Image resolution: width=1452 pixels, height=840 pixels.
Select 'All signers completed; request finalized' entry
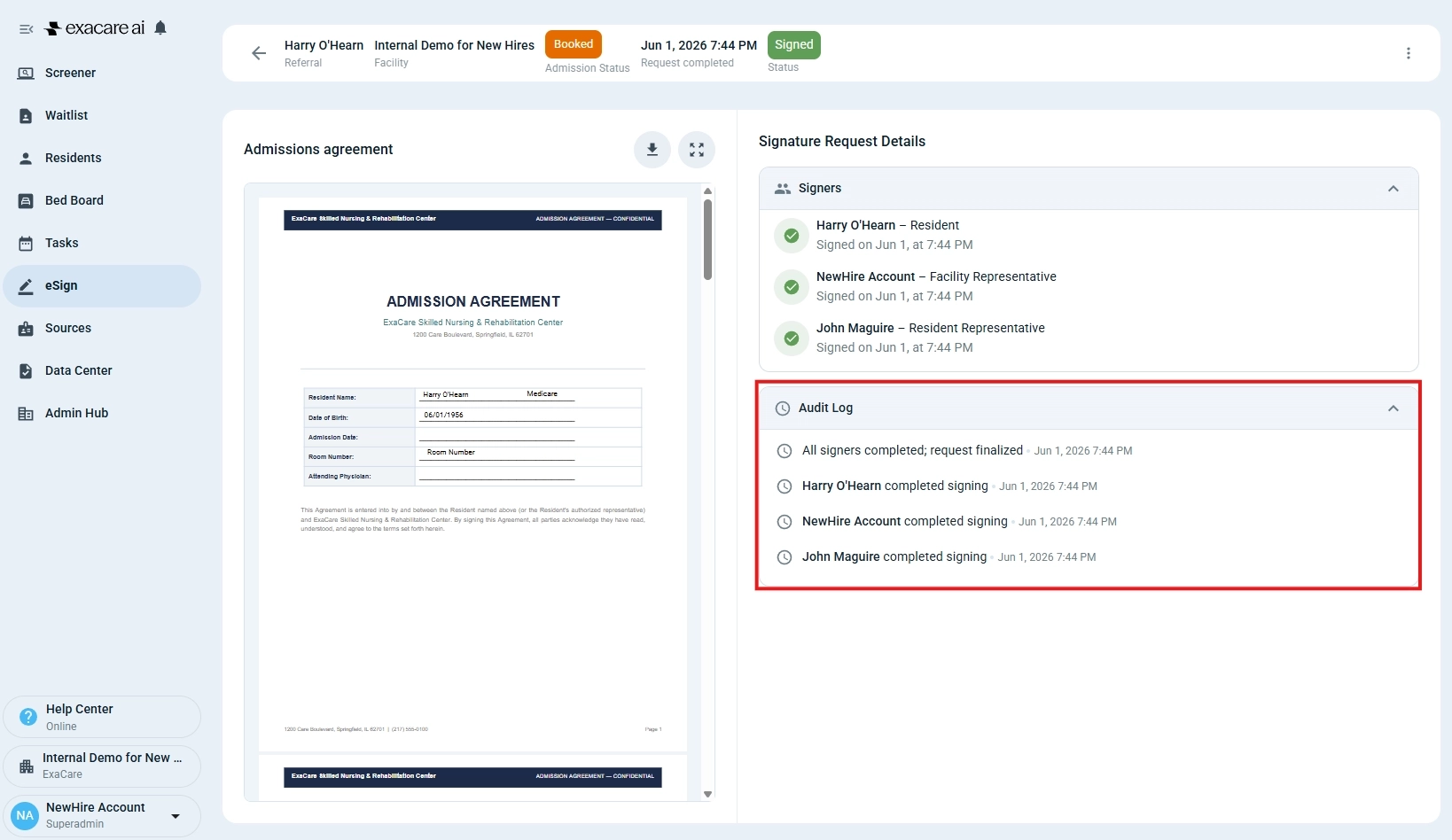[x=912, y=450]
